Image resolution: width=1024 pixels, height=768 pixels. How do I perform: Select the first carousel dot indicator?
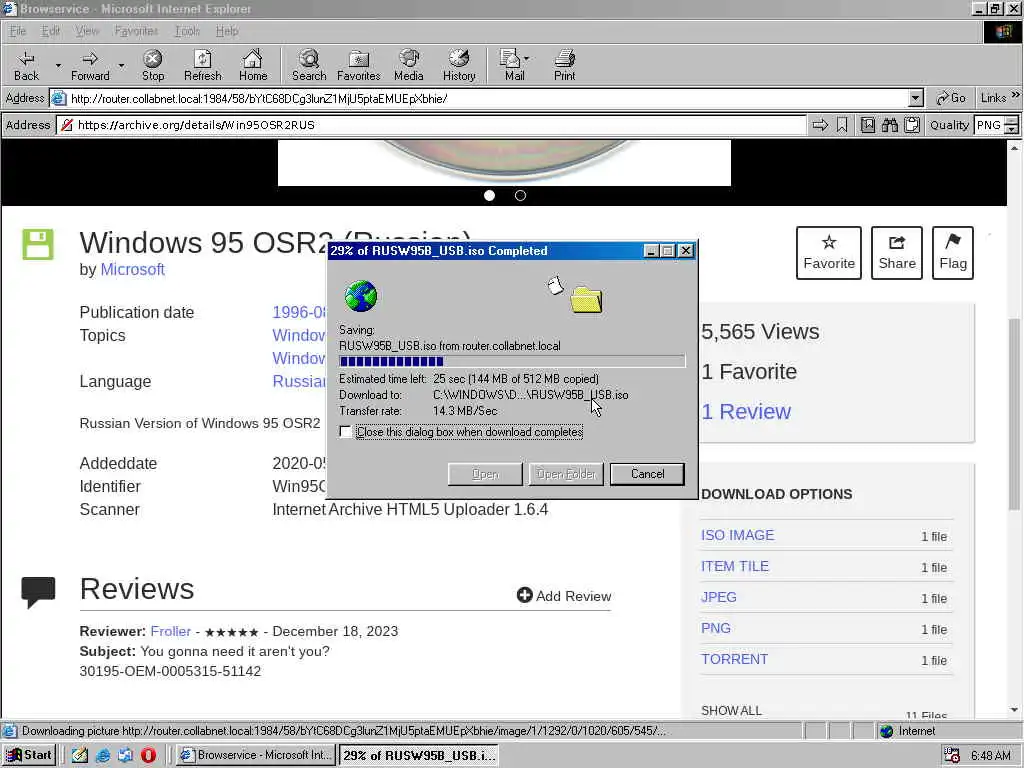pos(489,195)
